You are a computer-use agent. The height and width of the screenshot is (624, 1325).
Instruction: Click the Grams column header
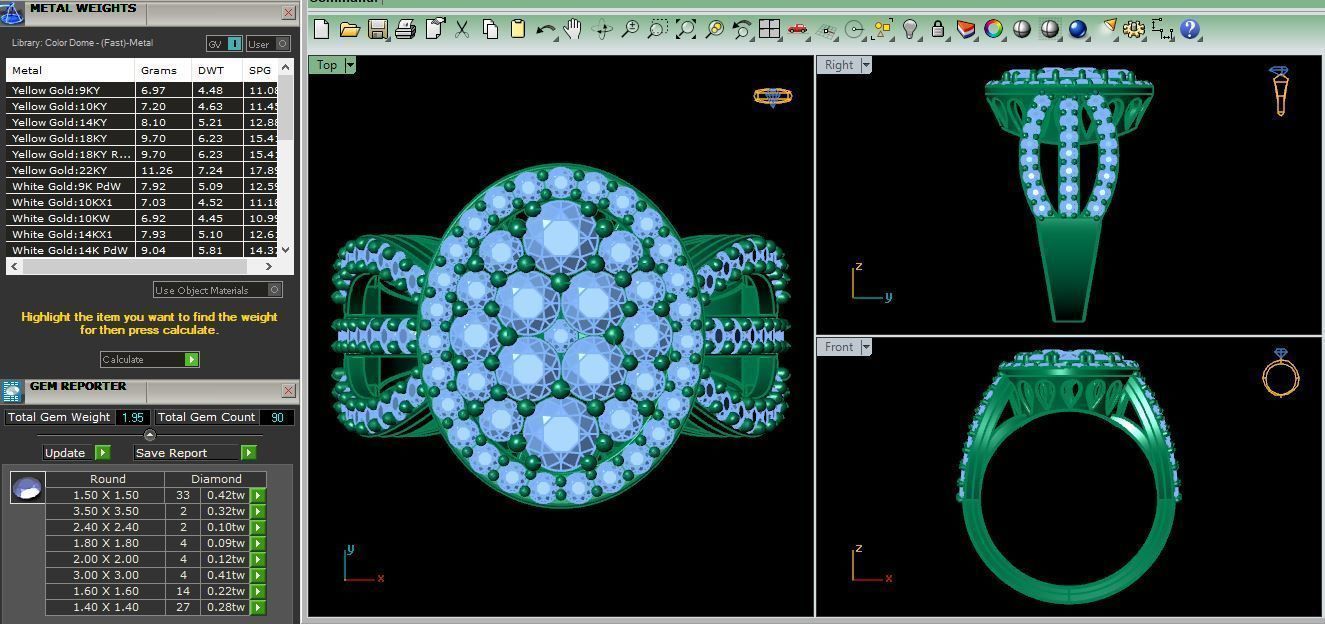tap(164, 70)
